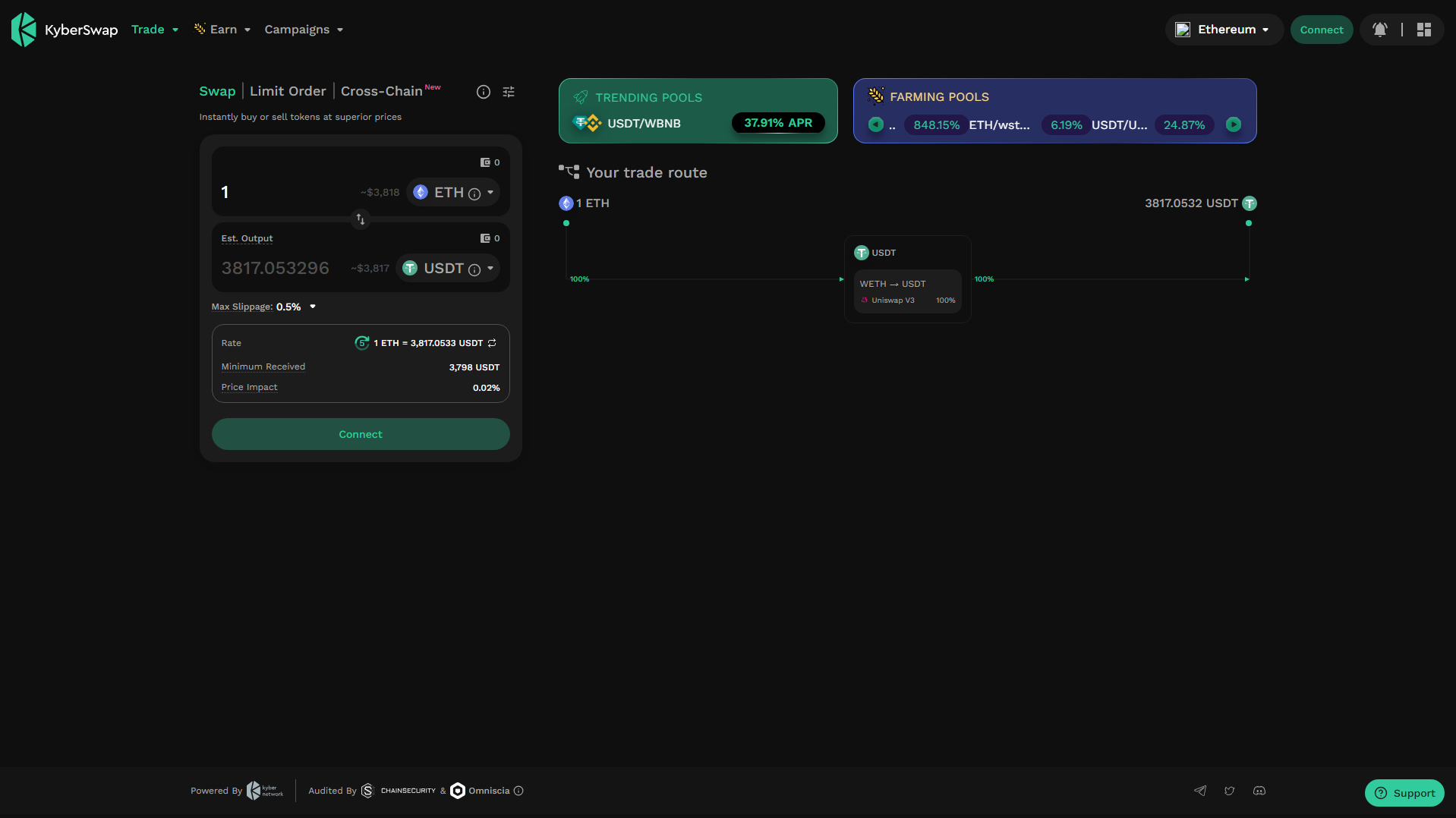Click the output wallet balance icon
This screenshot has height=818, width=1456.
tap(485, 238)
